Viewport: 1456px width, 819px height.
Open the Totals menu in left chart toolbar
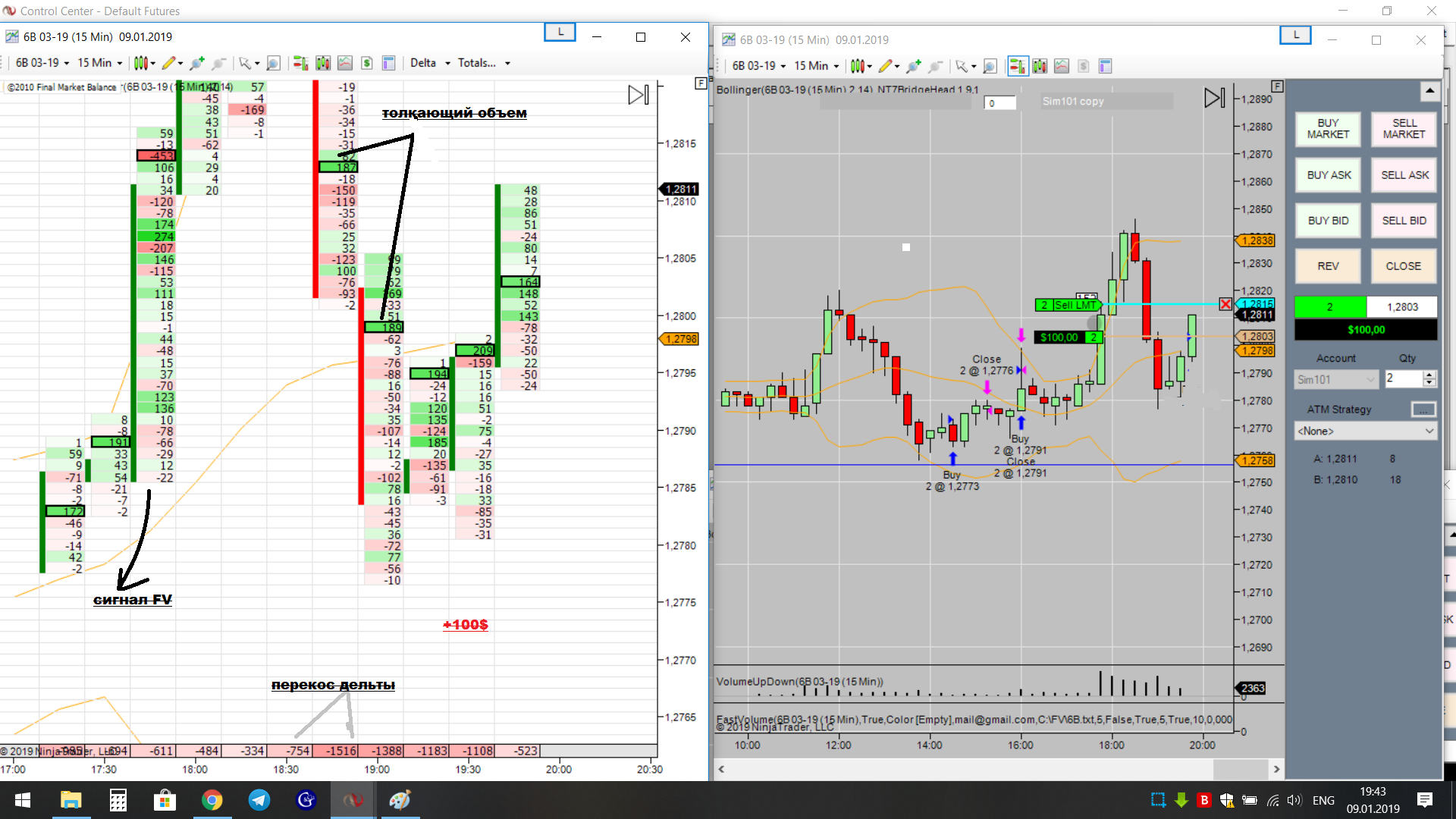click(484, 63)
